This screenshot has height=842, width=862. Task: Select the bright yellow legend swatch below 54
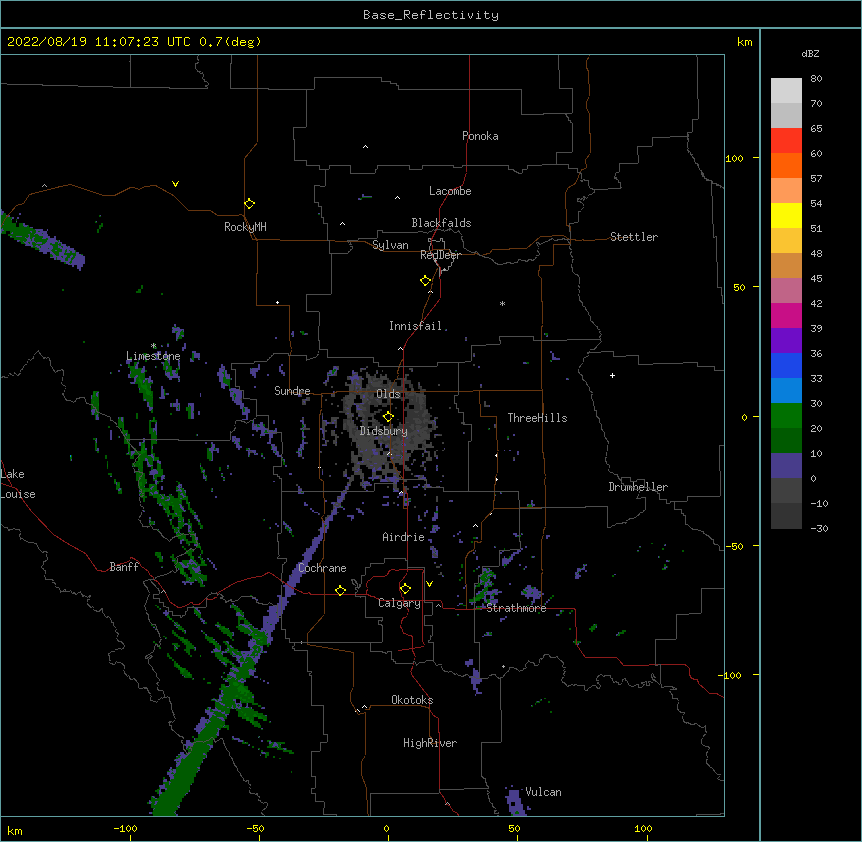tap(786, 215)
